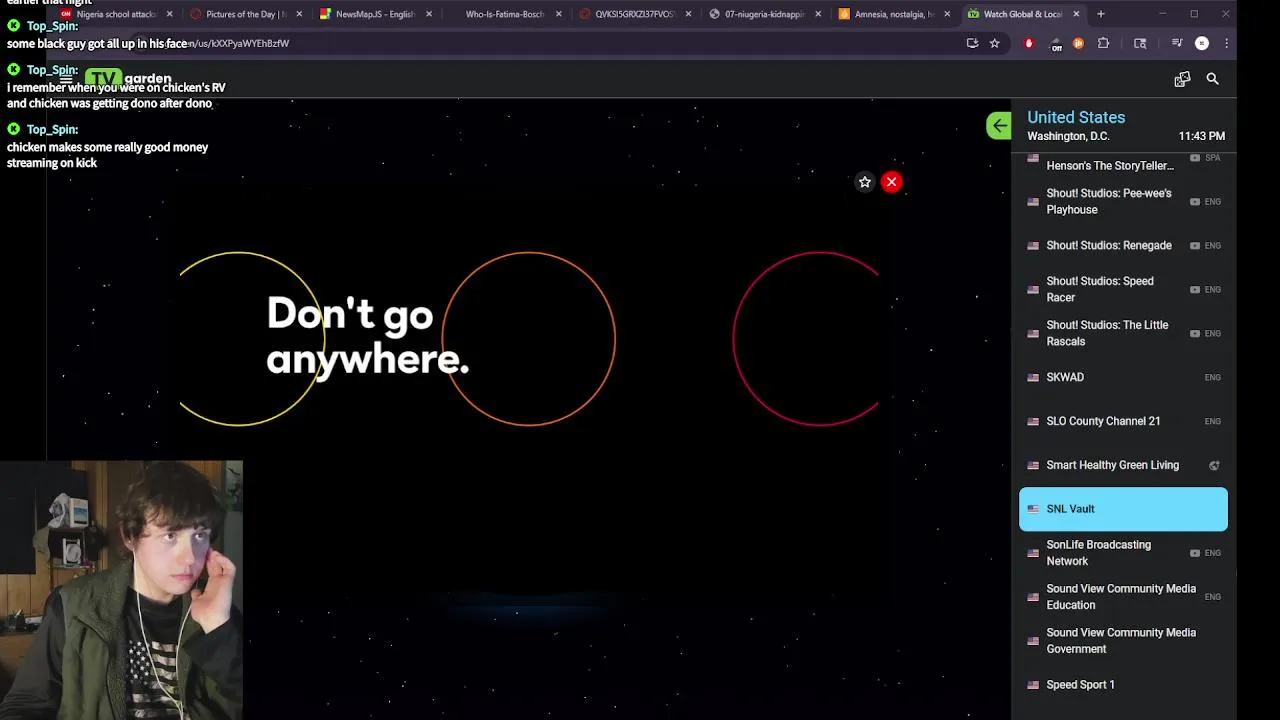Click the US flag beside Speed Sport 1

point(1033,685)
